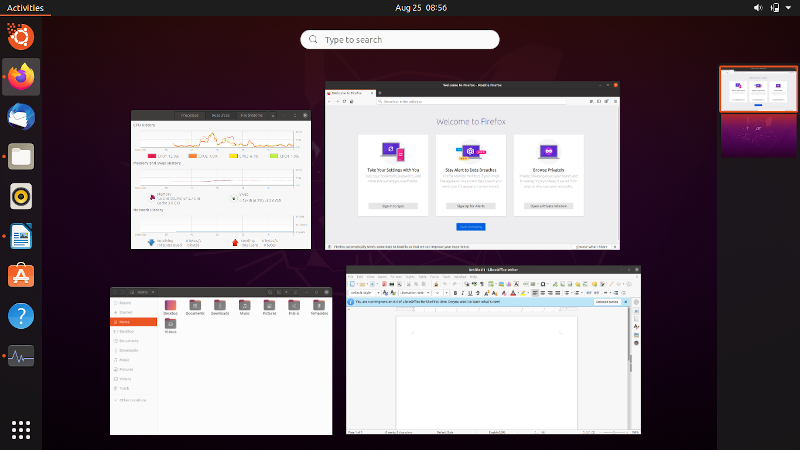Open the font size dropdown in Writer
Viewport: 800px width, 450px height.
tap(446, 293)
